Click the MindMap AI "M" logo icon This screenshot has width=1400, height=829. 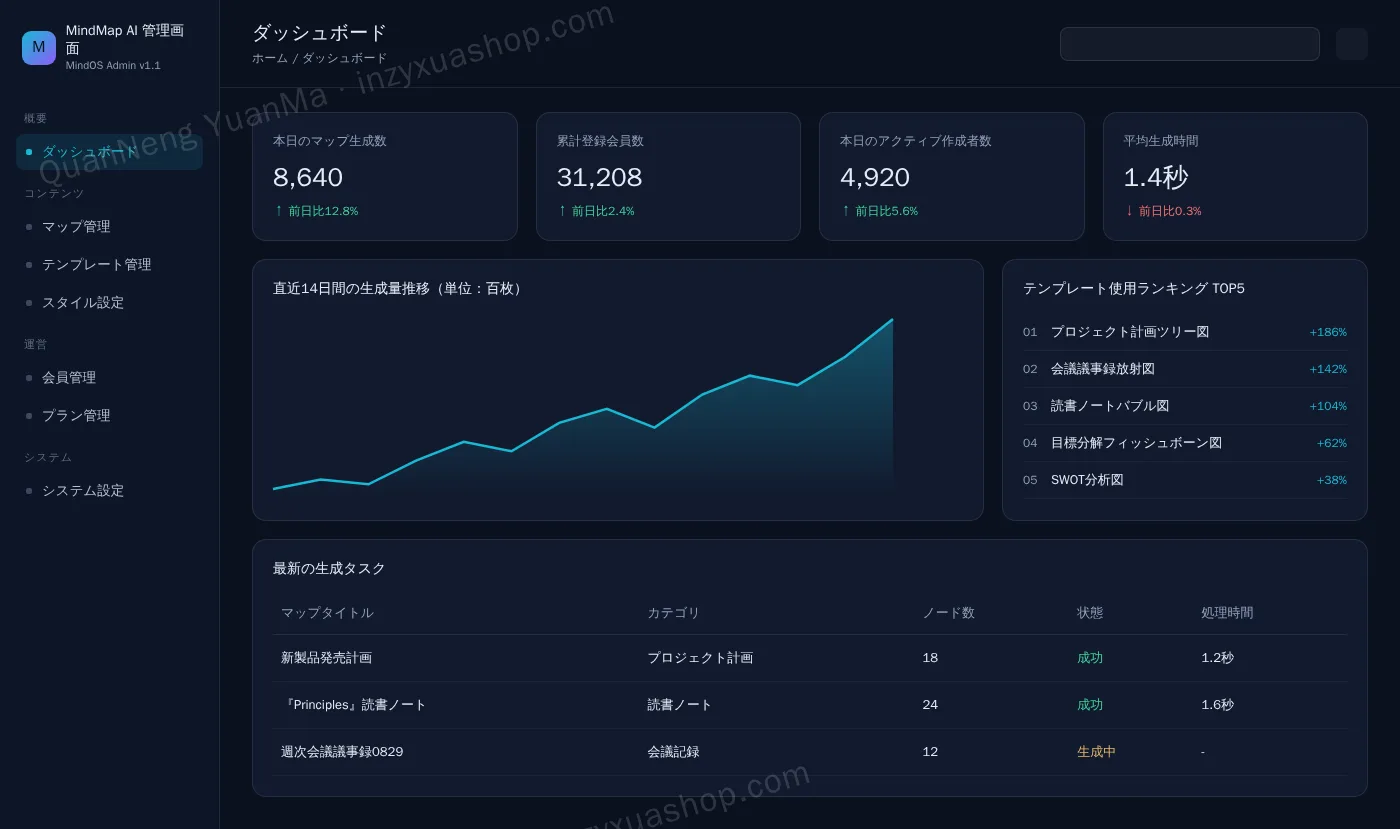tap(39, 48)
